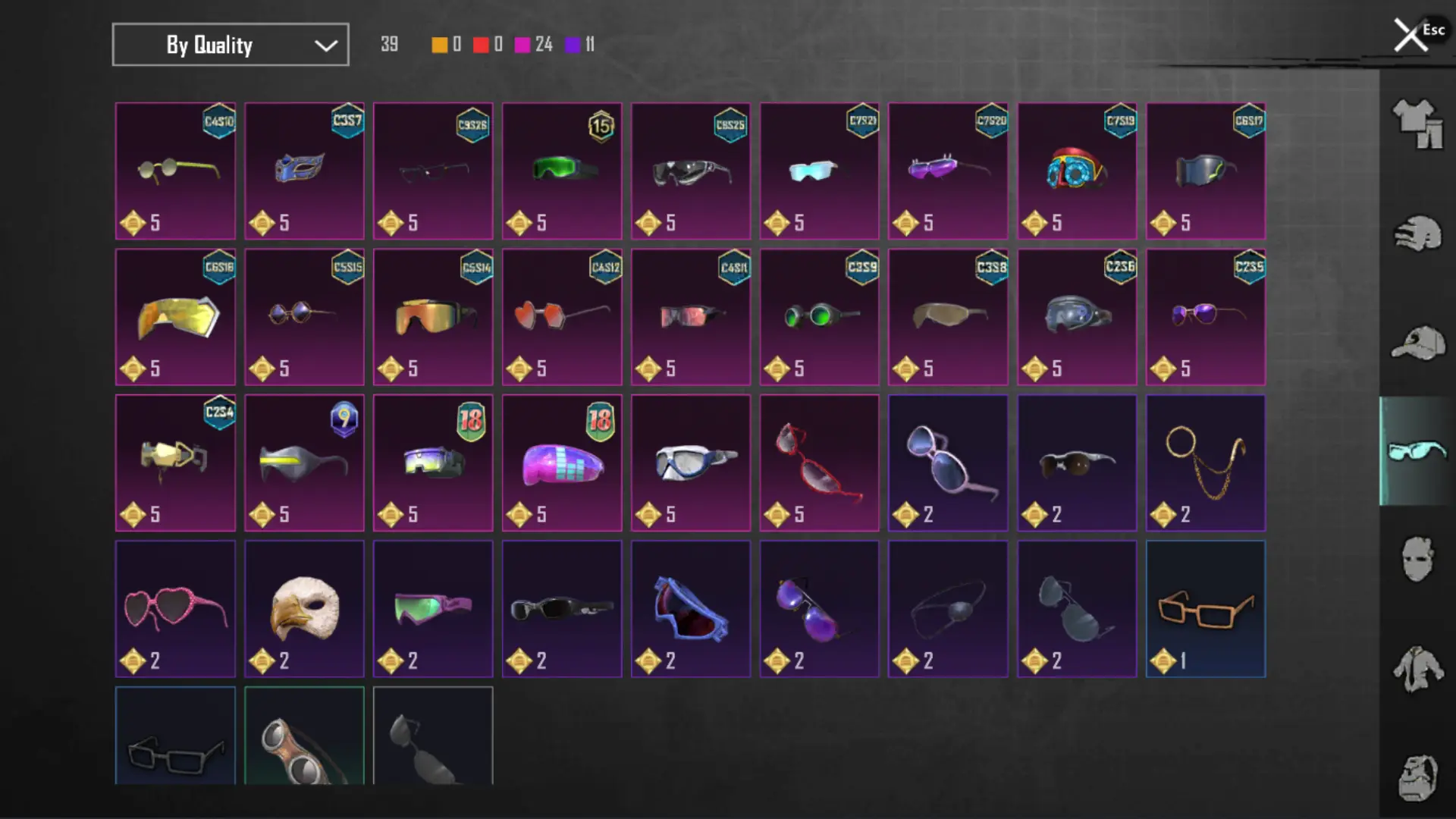Select the pink quality filter showing 24
This screenshot has width=1456, height=819.
533,45
